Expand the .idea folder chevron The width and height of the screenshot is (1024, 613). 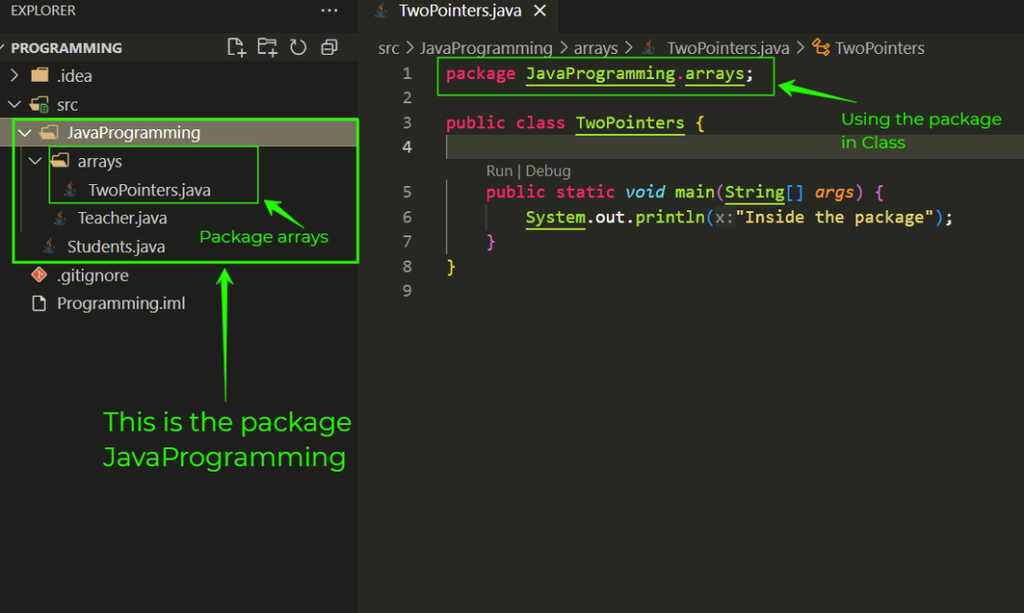click(x=14, y=76)
